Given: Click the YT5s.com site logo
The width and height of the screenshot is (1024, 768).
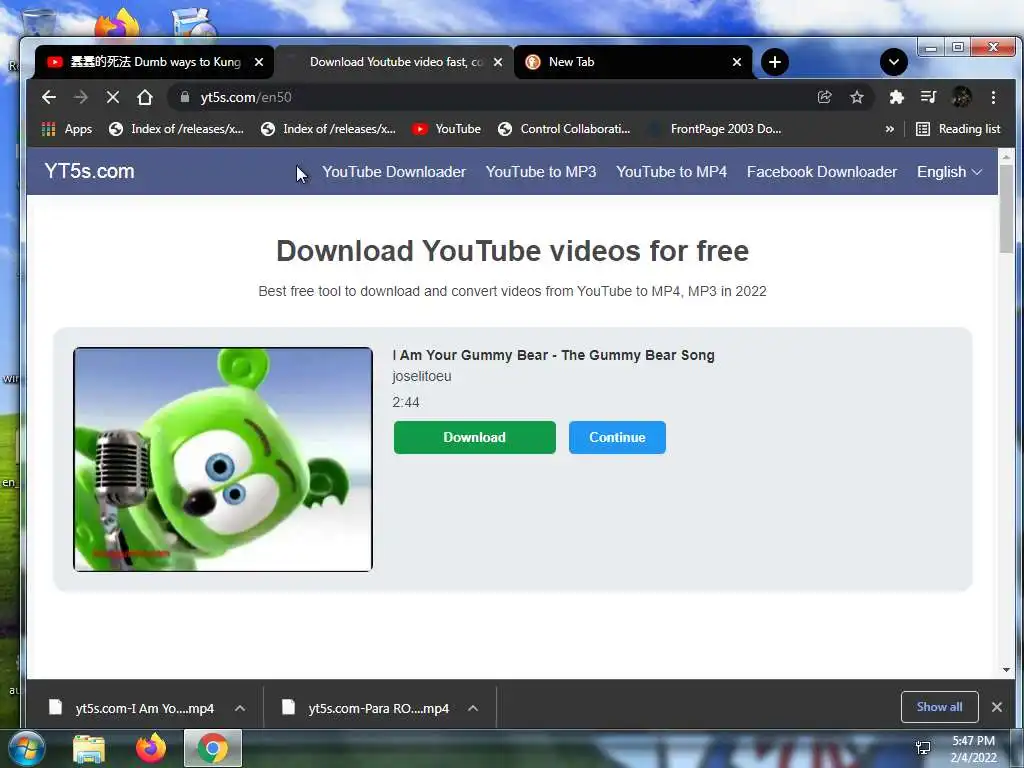Looking at the screenshot, I should pos(89,171).
